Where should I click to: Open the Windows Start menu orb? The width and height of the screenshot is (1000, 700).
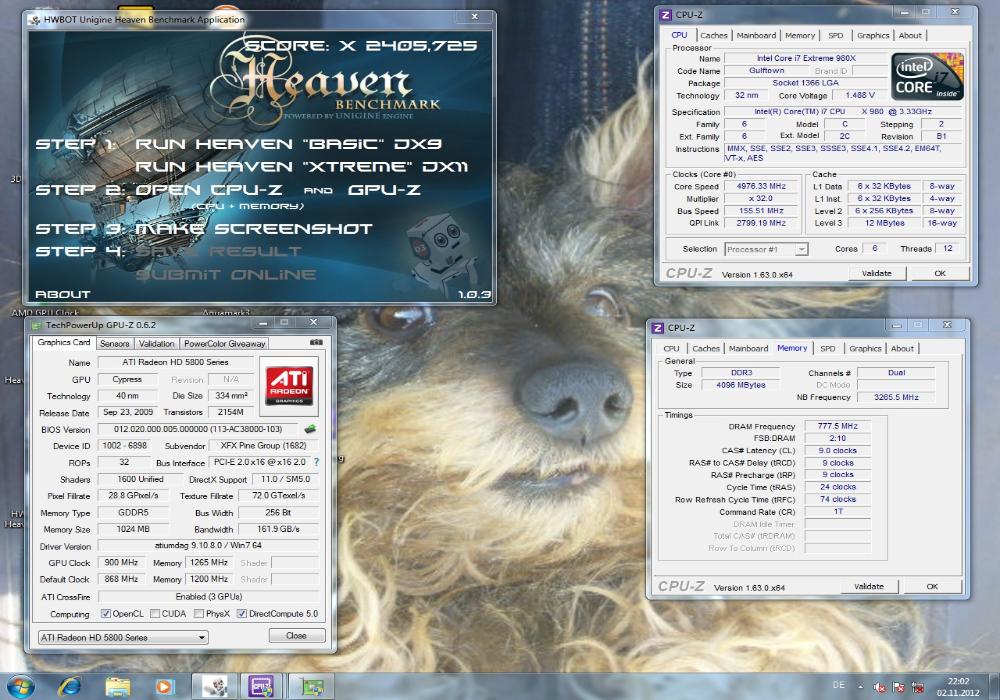(20, 687)
